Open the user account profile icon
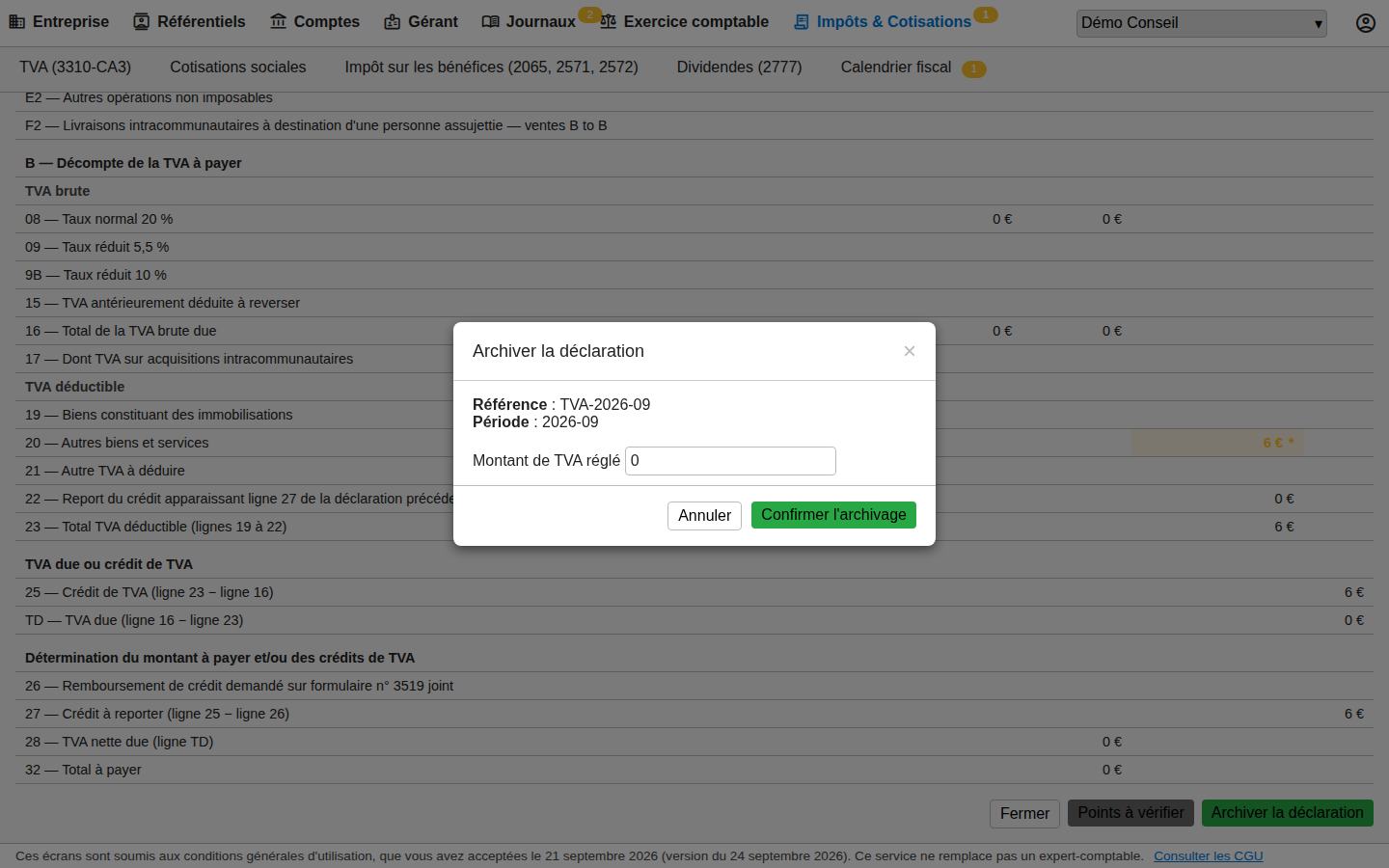Viewport: 1389px width, 868px height. (1366, 23)
